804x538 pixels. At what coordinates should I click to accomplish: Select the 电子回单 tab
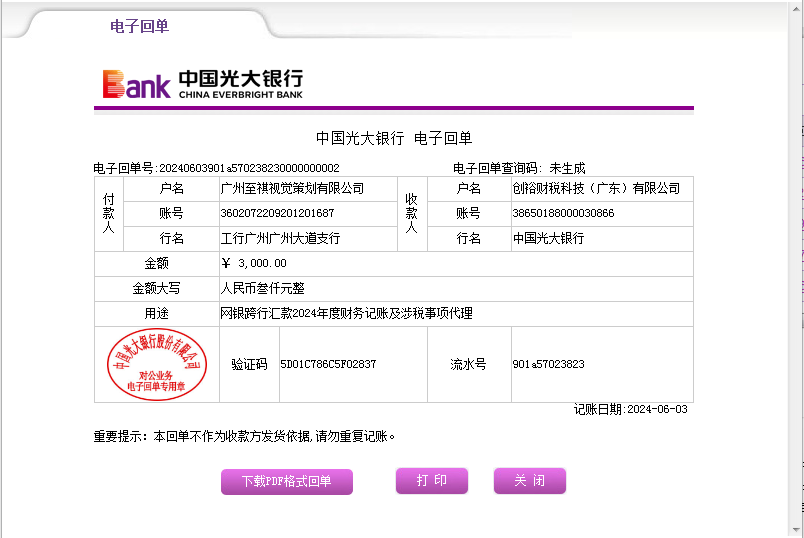point(139,26)
